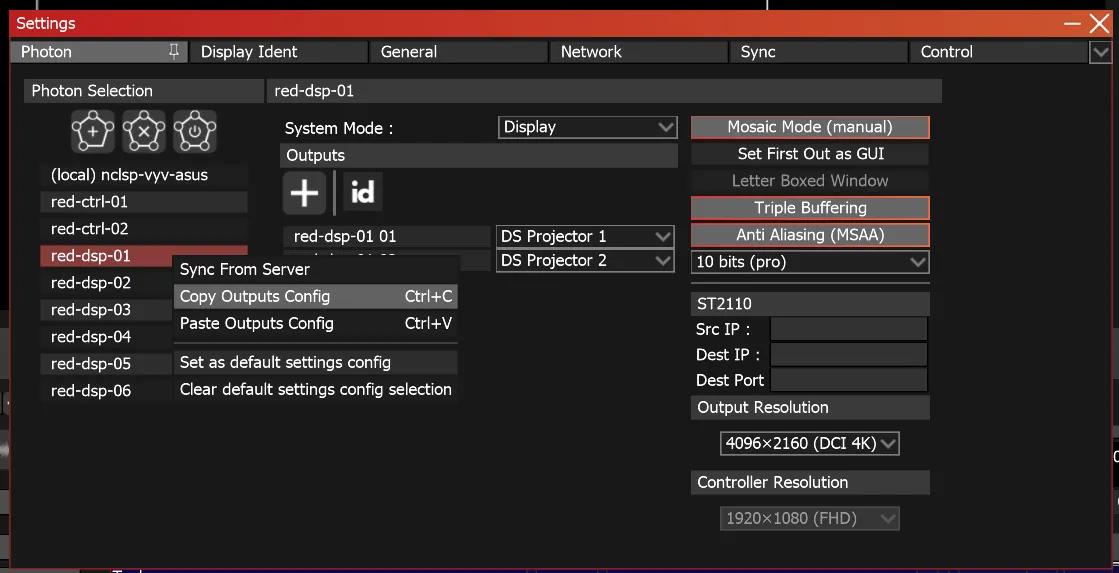
Task: Open the Output Resolution 4096×2160 dropdown
Action: click(809, 443)
